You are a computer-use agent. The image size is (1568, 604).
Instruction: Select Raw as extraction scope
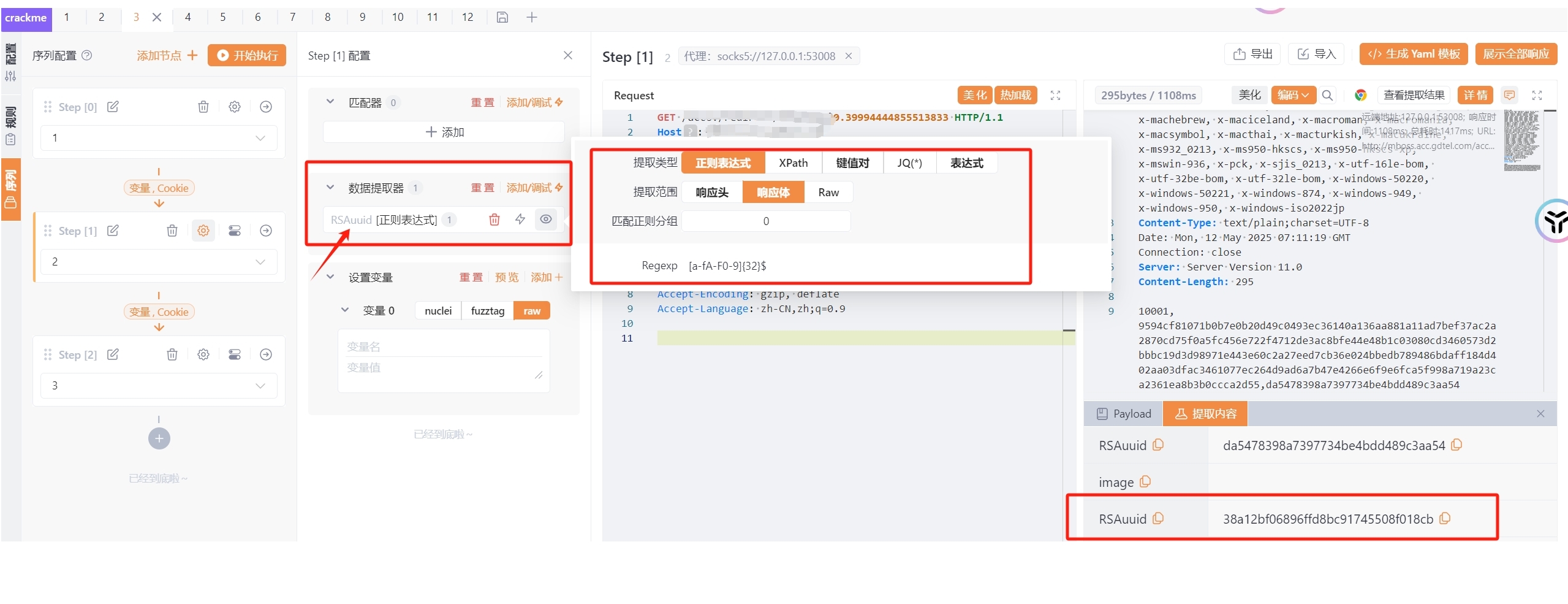(828, 193)
